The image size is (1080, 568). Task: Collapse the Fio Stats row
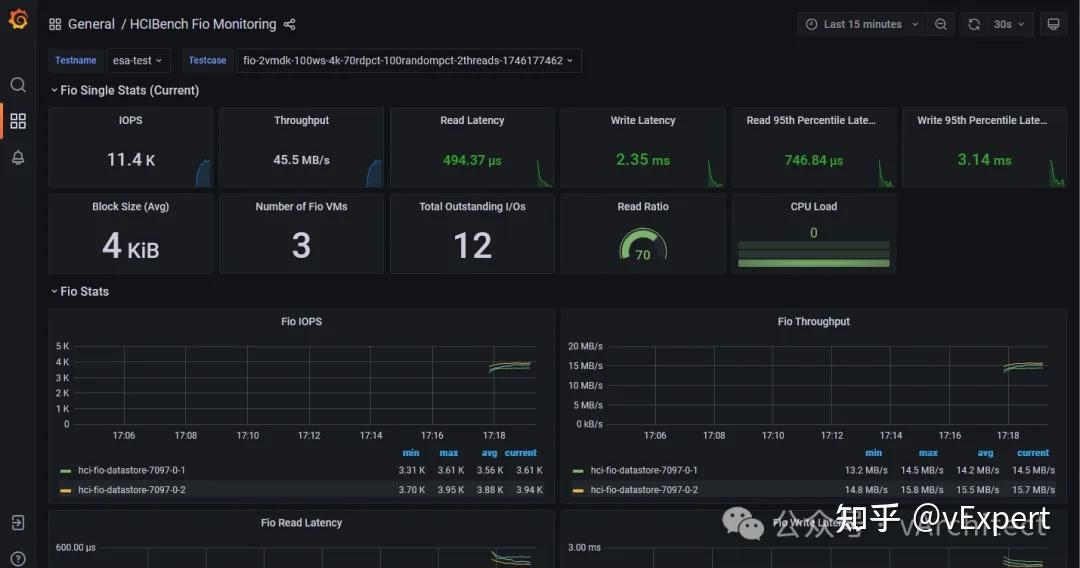tap(80, 291)
